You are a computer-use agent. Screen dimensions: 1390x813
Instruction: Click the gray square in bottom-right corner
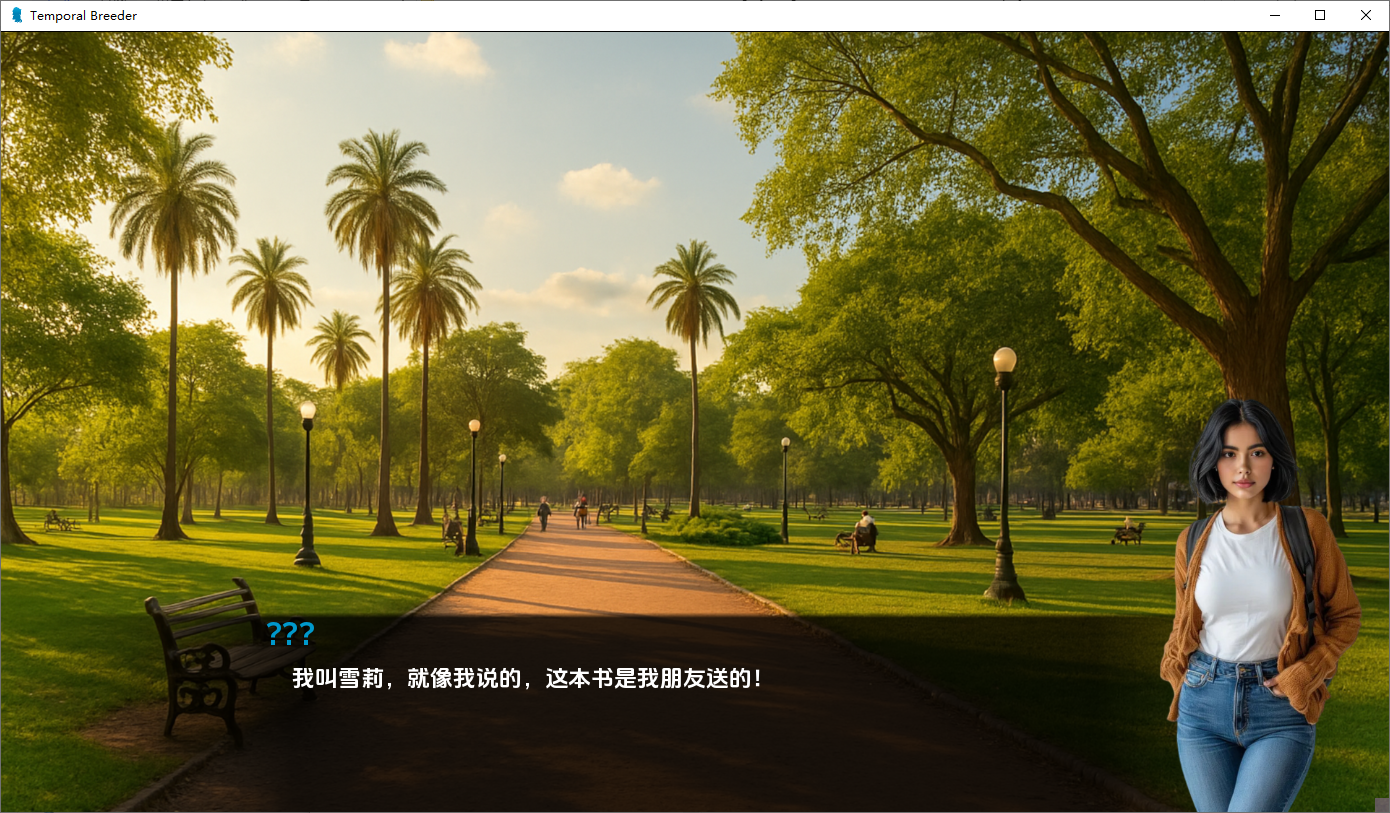coord(1381,805)
